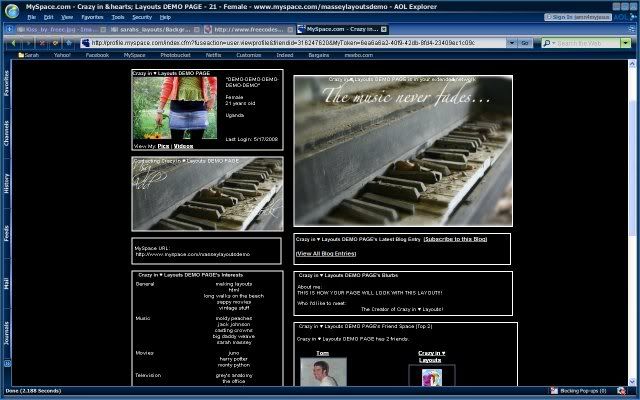Click the Videos link under profile photo
The image size is (640, 400).
[x=183, y=146]
